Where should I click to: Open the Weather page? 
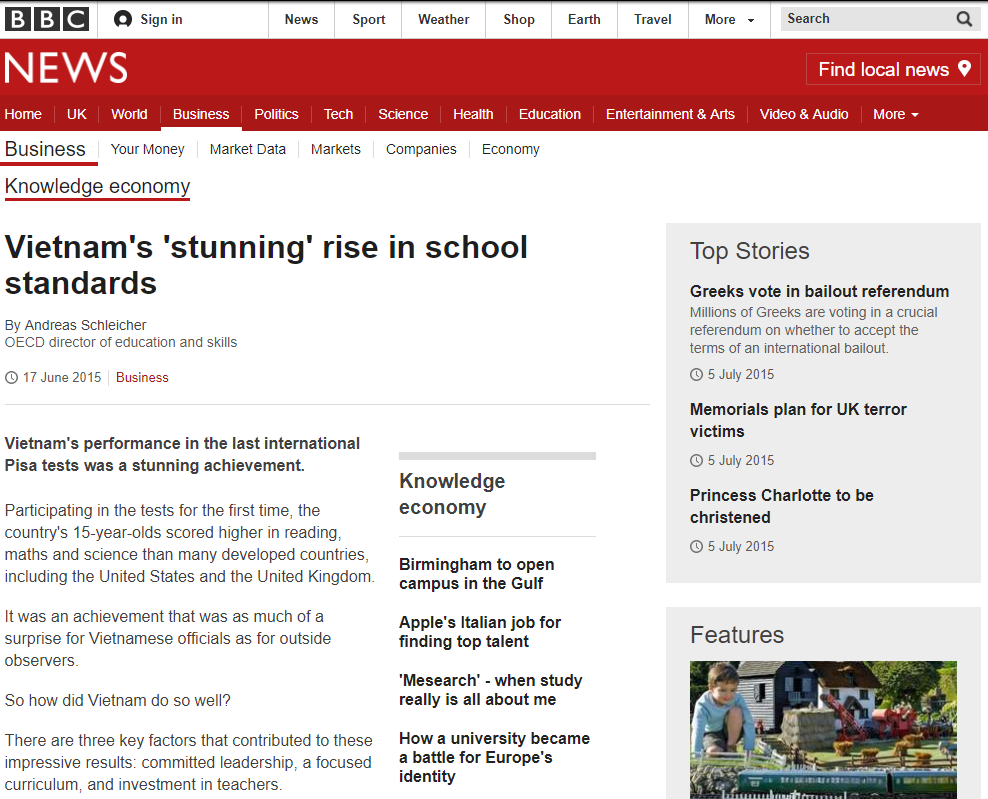point(444,20)
